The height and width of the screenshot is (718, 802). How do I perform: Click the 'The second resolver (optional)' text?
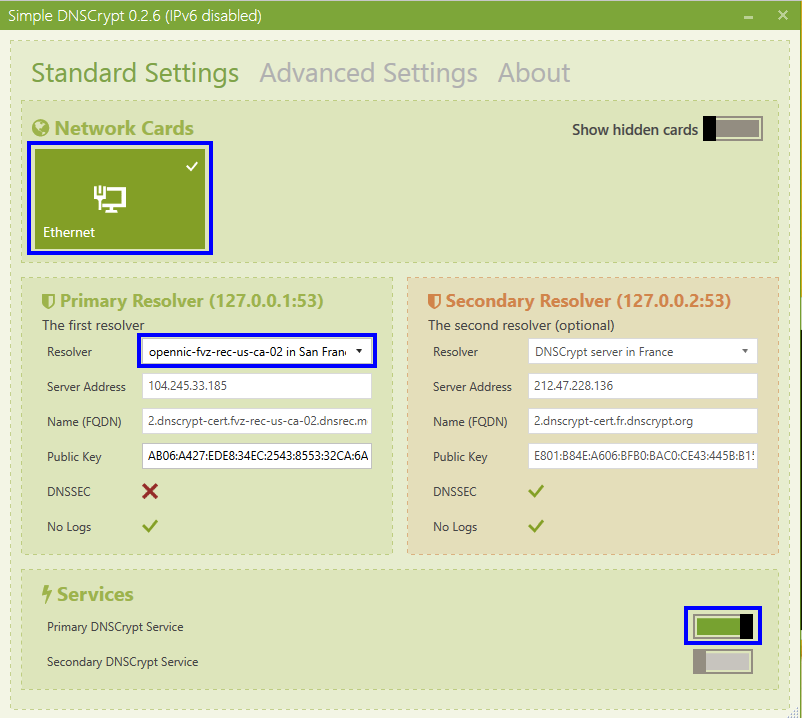(521, 325)
